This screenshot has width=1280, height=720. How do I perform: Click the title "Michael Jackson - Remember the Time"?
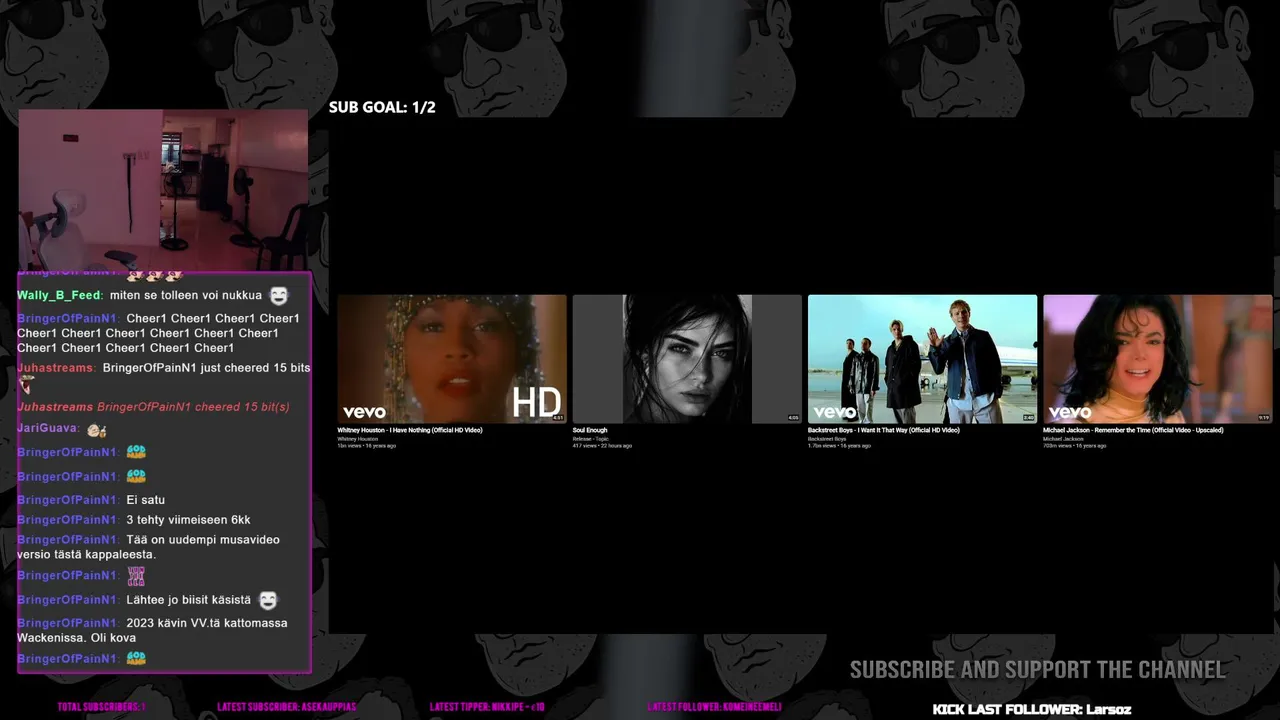[1133, 431]
